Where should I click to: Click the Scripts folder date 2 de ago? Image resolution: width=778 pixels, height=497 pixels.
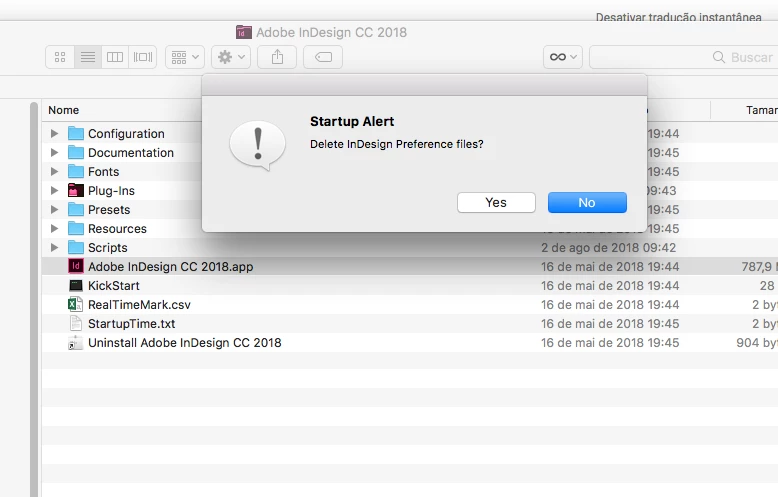608,248
